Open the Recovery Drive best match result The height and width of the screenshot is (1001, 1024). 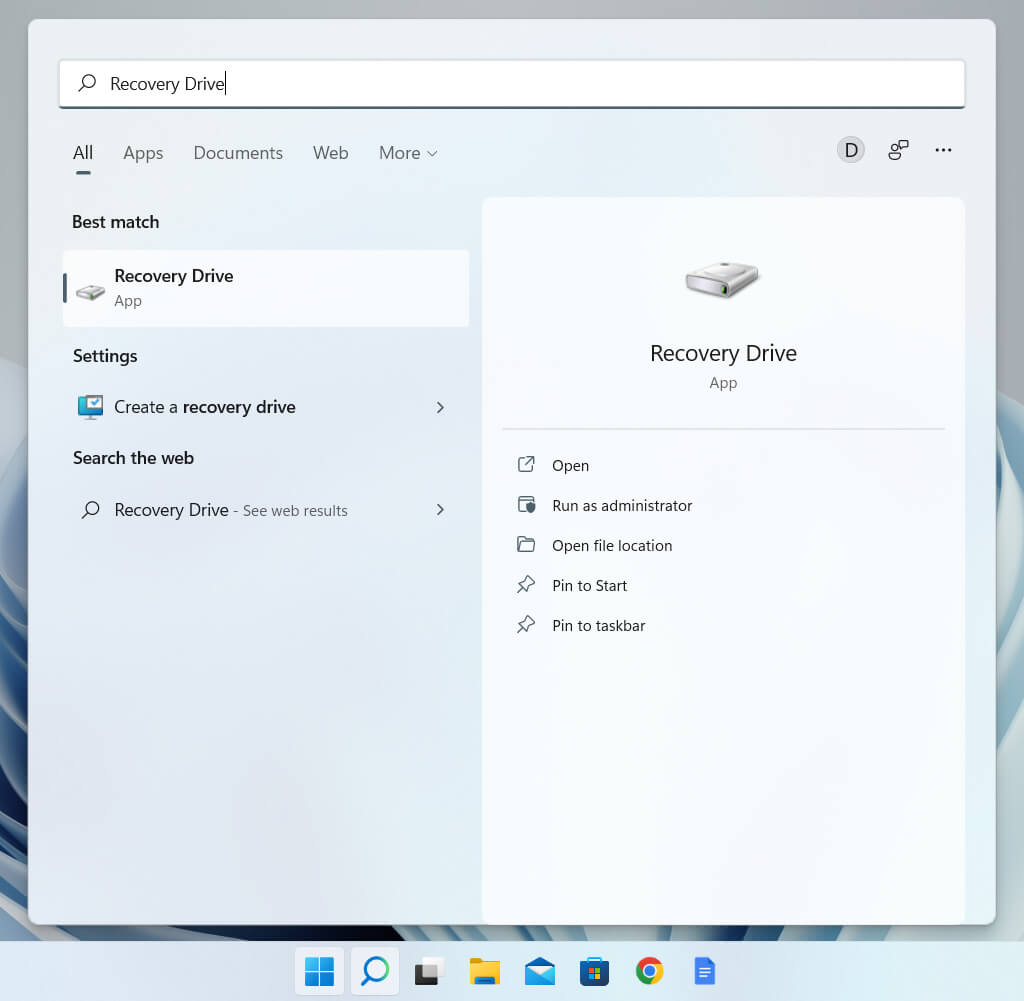coord(266,288)
